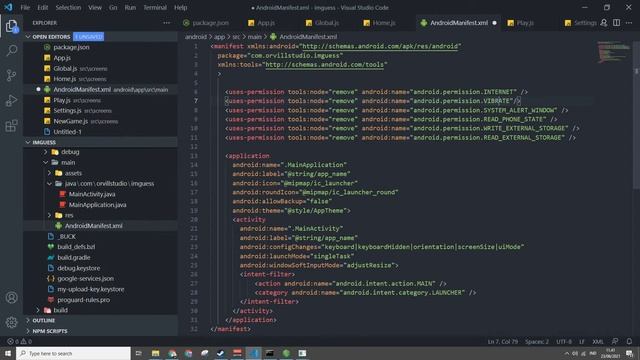Open the Selection menu
The width and height of the screenshot is (640, 360).
pyautogui.click(x=68, y=7)
